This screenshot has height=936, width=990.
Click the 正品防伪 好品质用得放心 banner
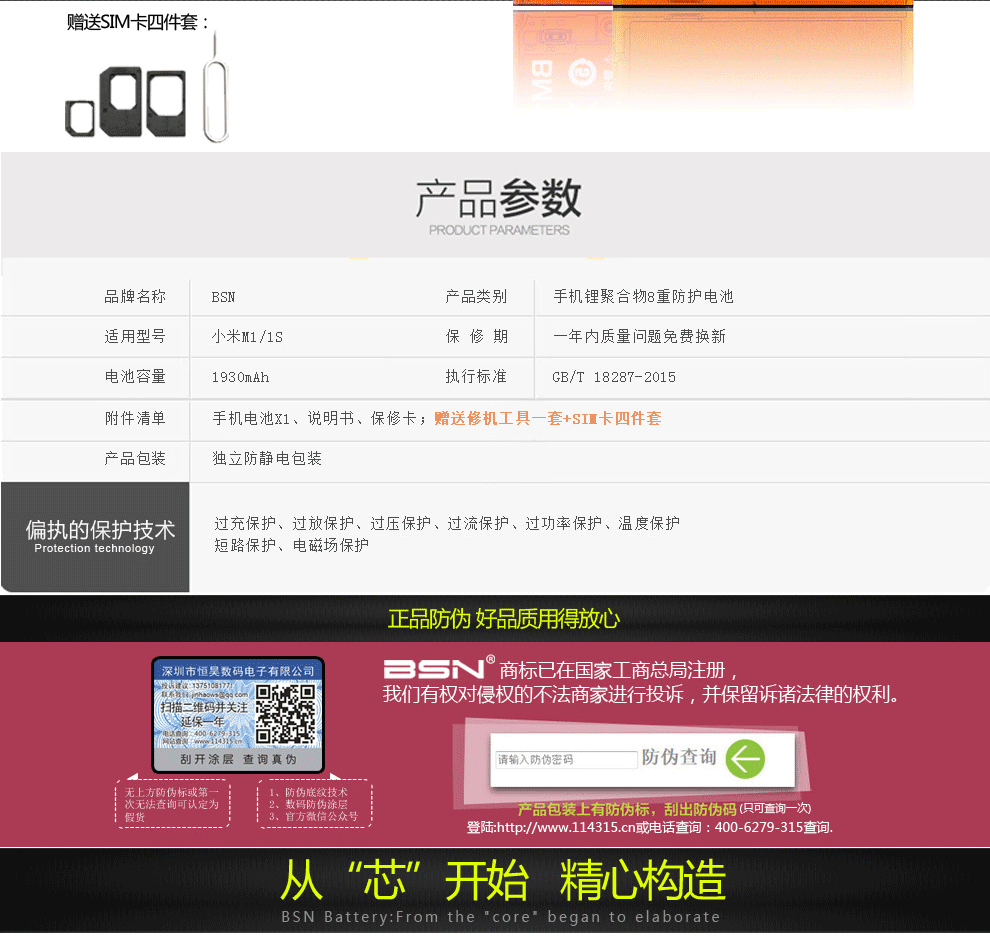[x=503, y=619]
